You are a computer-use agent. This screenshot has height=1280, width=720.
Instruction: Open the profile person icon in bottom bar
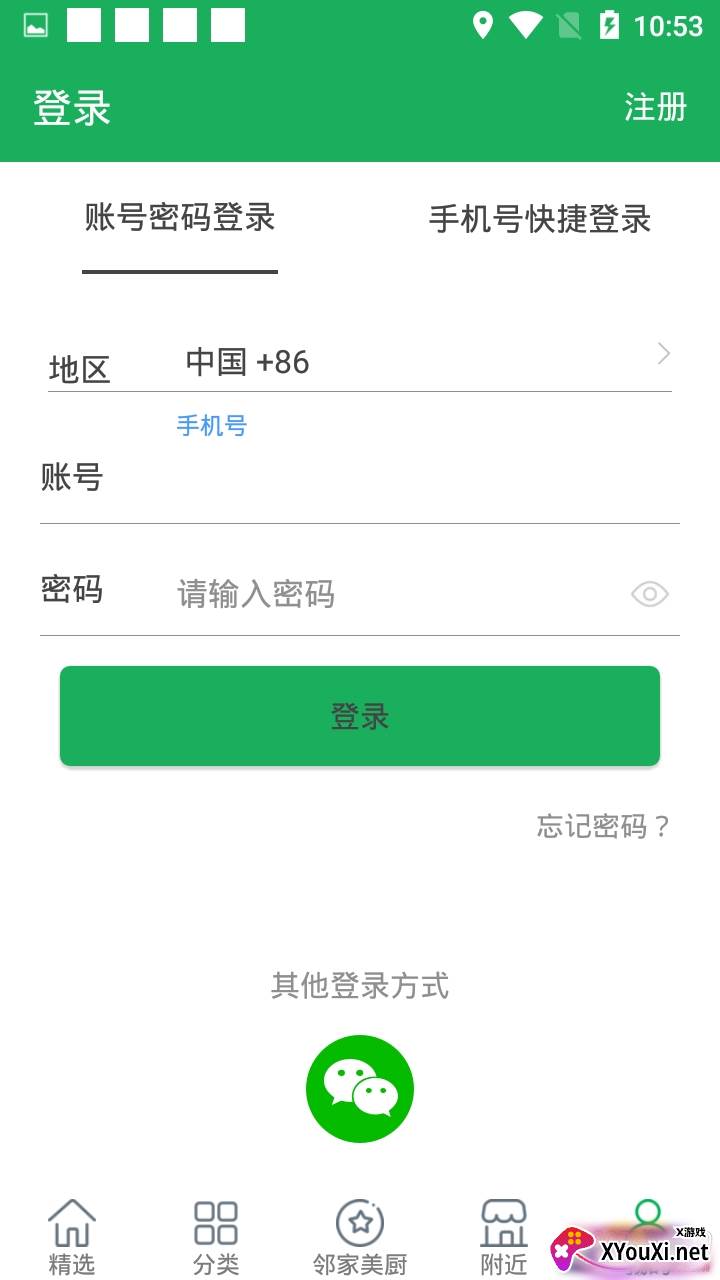point(647,1217)
